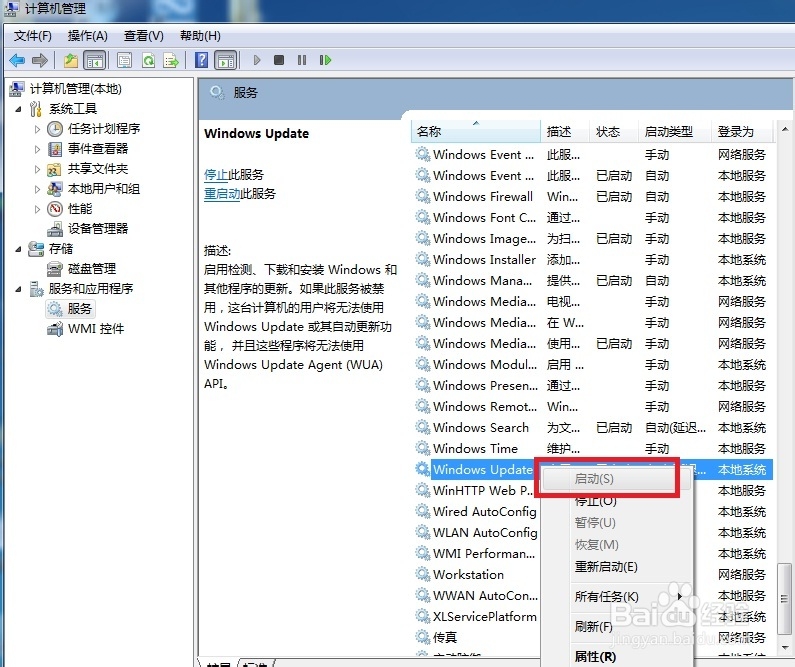Sort services by 登录为 column header
This screenshot has height=667, width=795.
tap(742, 132)
